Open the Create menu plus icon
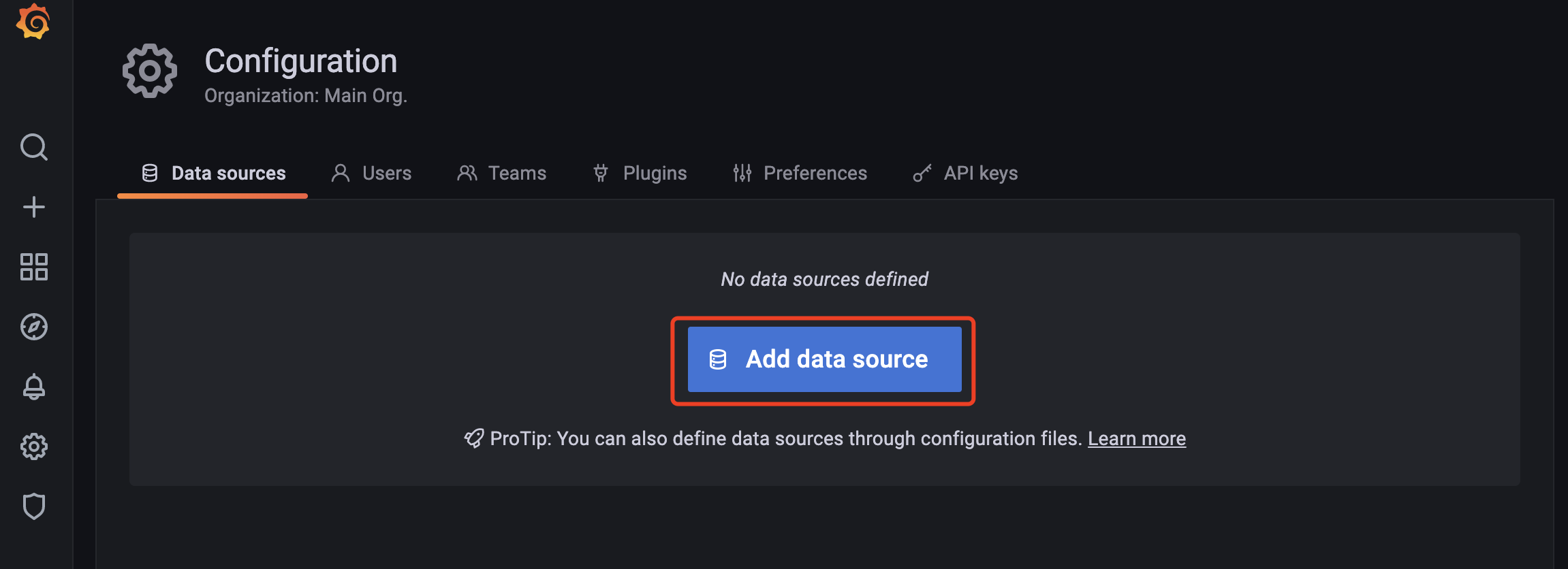 coord(33,207)
